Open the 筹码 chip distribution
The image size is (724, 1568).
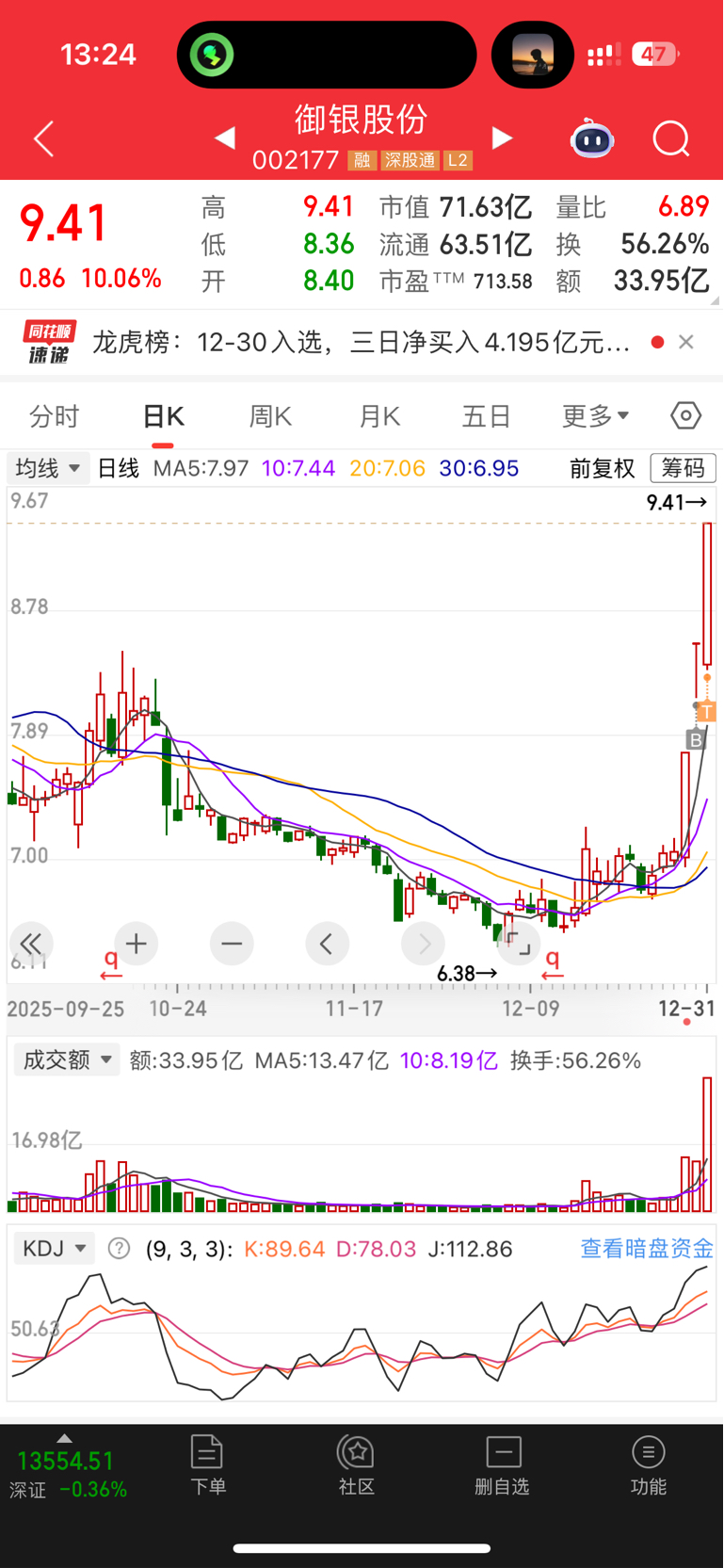coord(683,468)
